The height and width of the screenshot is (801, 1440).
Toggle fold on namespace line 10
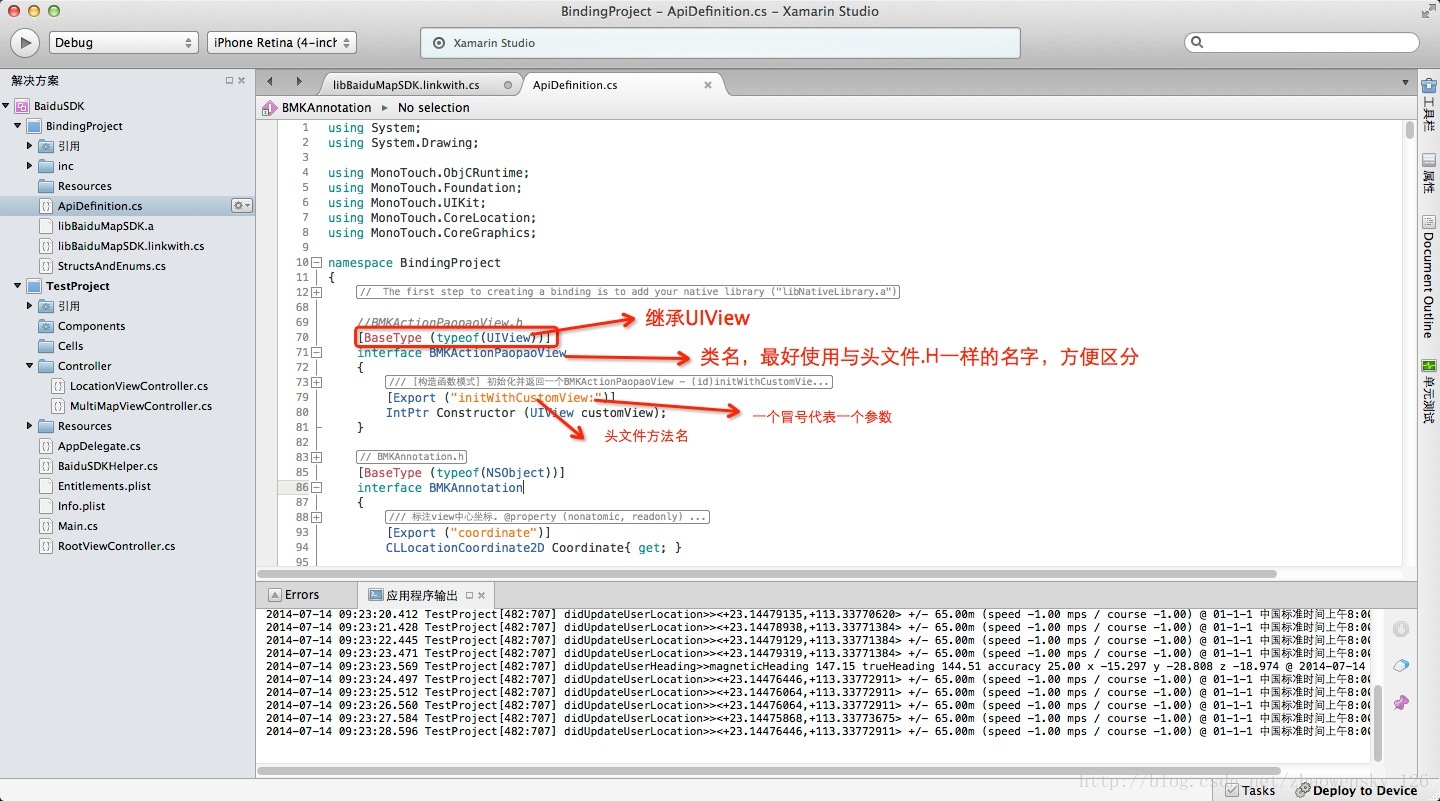(x=316, y=263)
